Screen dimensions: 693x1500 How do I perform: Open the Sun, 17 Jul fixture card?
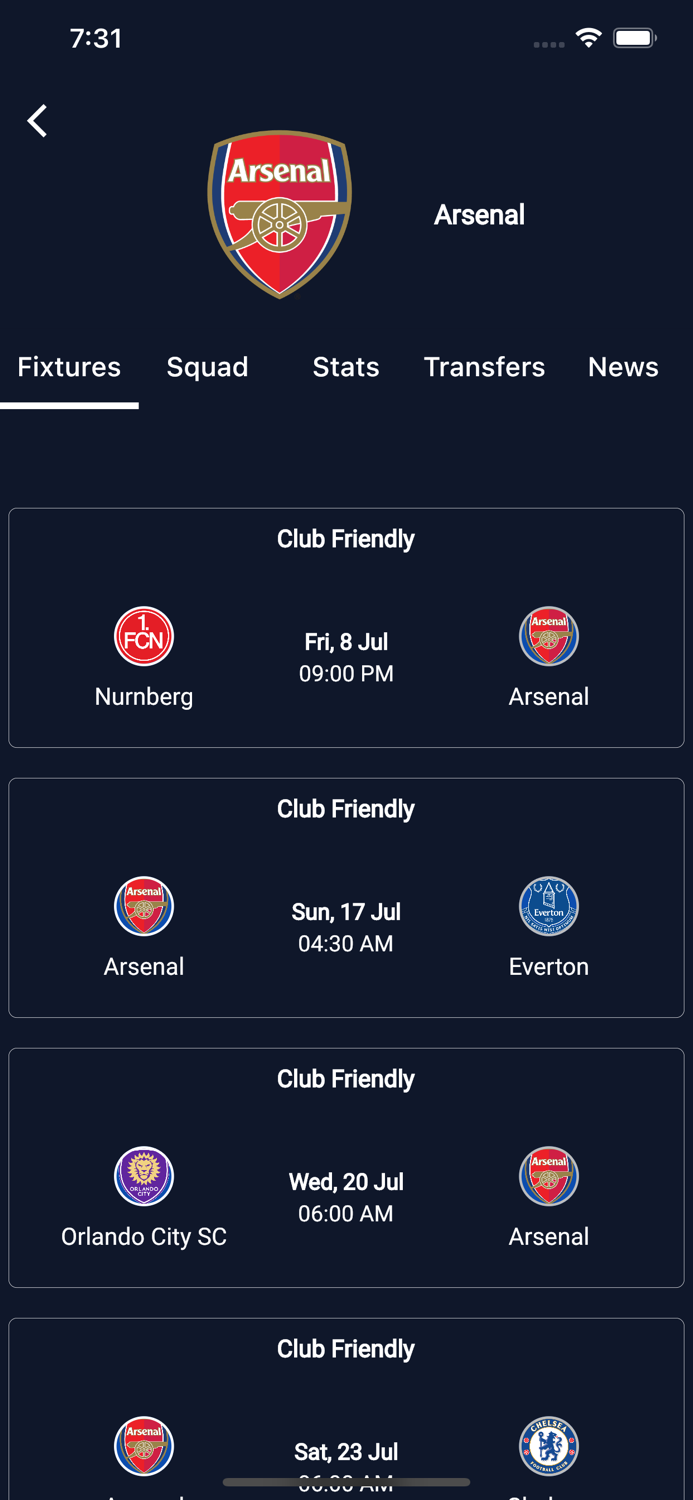(x=346, y=927)
